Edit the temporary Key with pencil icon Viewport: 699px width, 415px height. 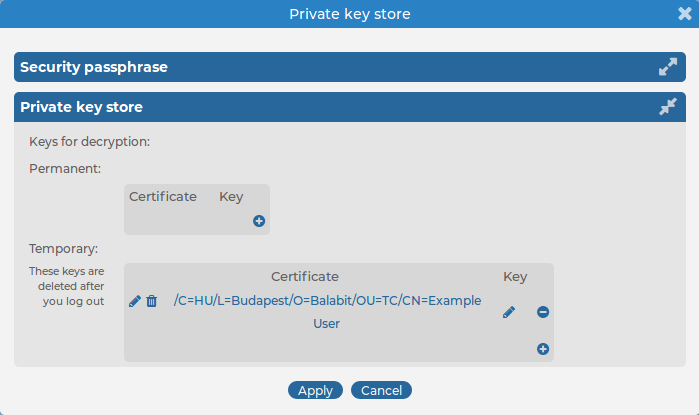[x=509, y=312]
